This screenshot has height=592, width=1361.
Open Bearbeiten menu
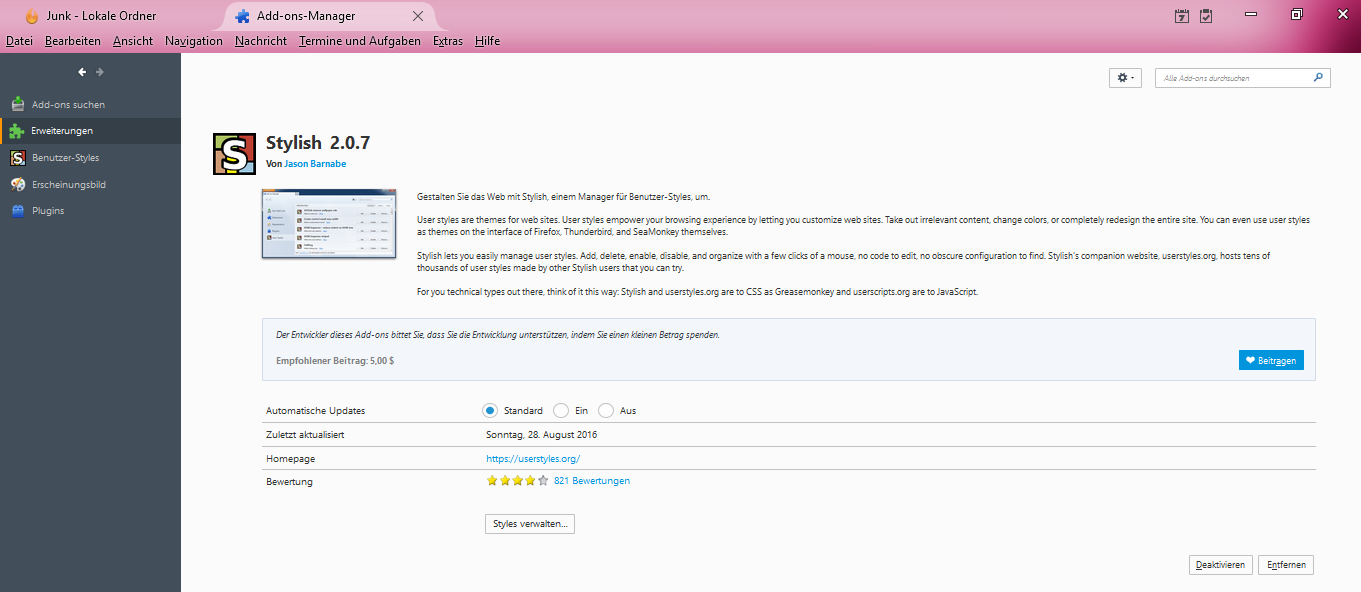click(73, 41)
